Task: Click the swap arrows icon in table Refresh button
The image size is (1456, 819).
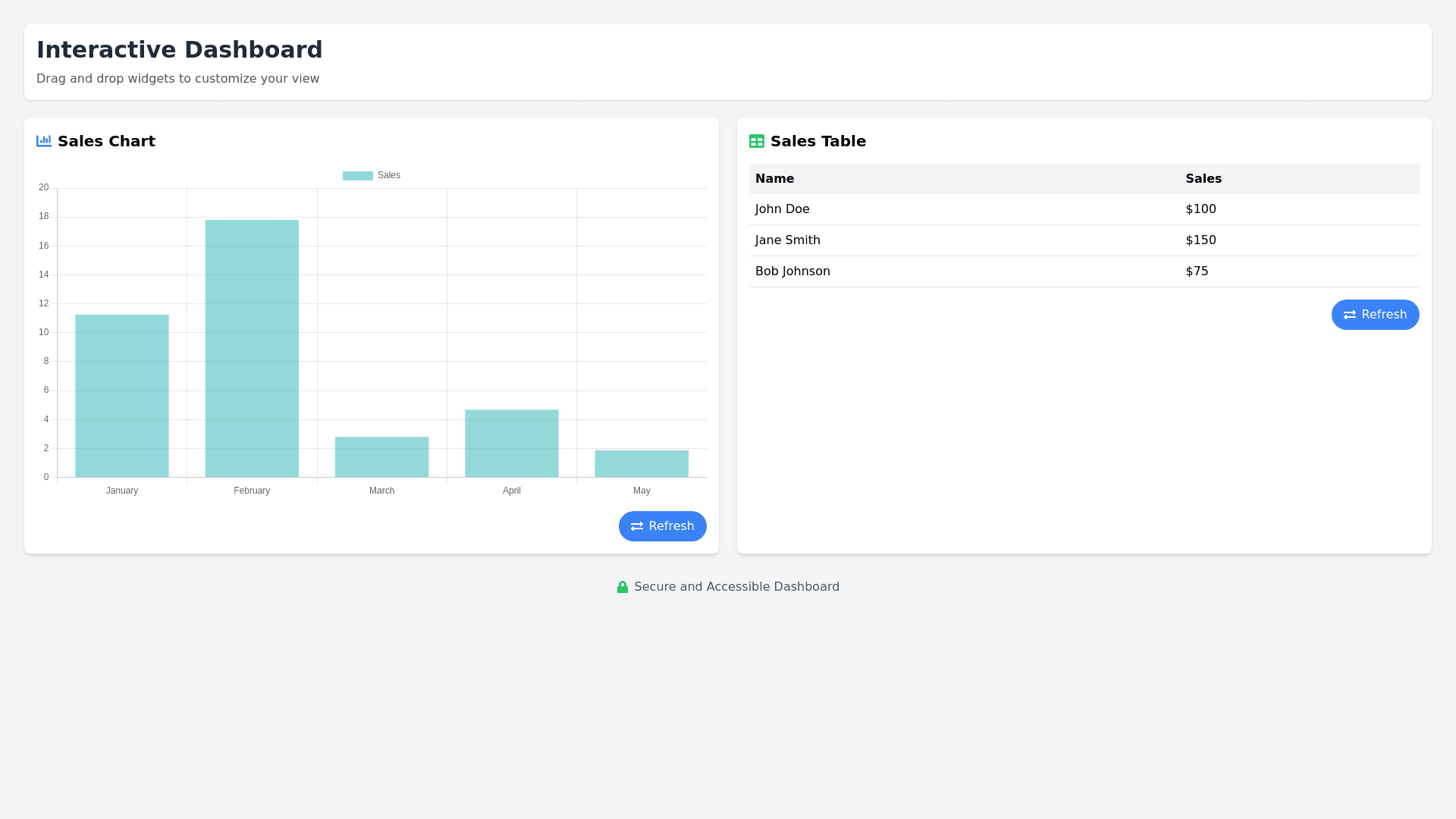Action: (1351, 315)
